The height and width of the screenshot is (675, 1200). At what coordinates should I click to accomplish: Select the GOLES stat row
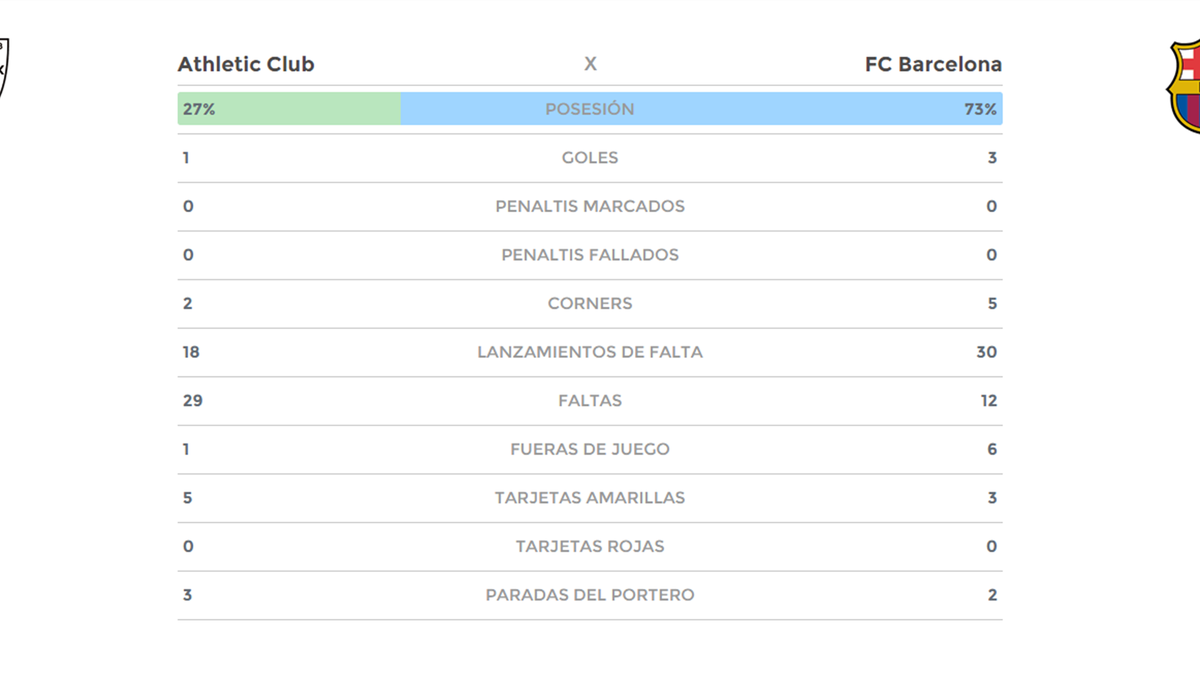[x=590, y=158]
